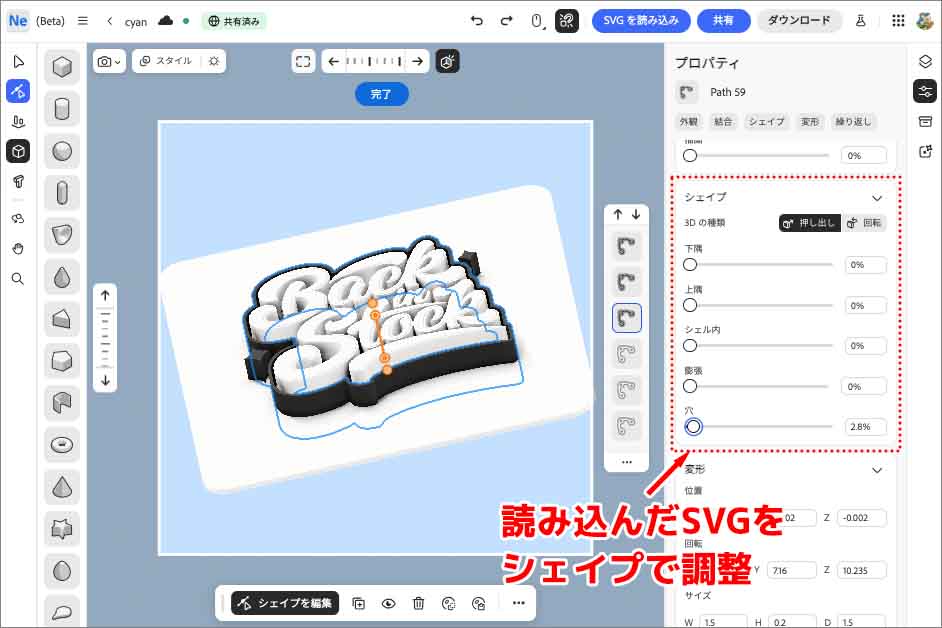Open more options in bottom toolbar

(x=518, y=603)
